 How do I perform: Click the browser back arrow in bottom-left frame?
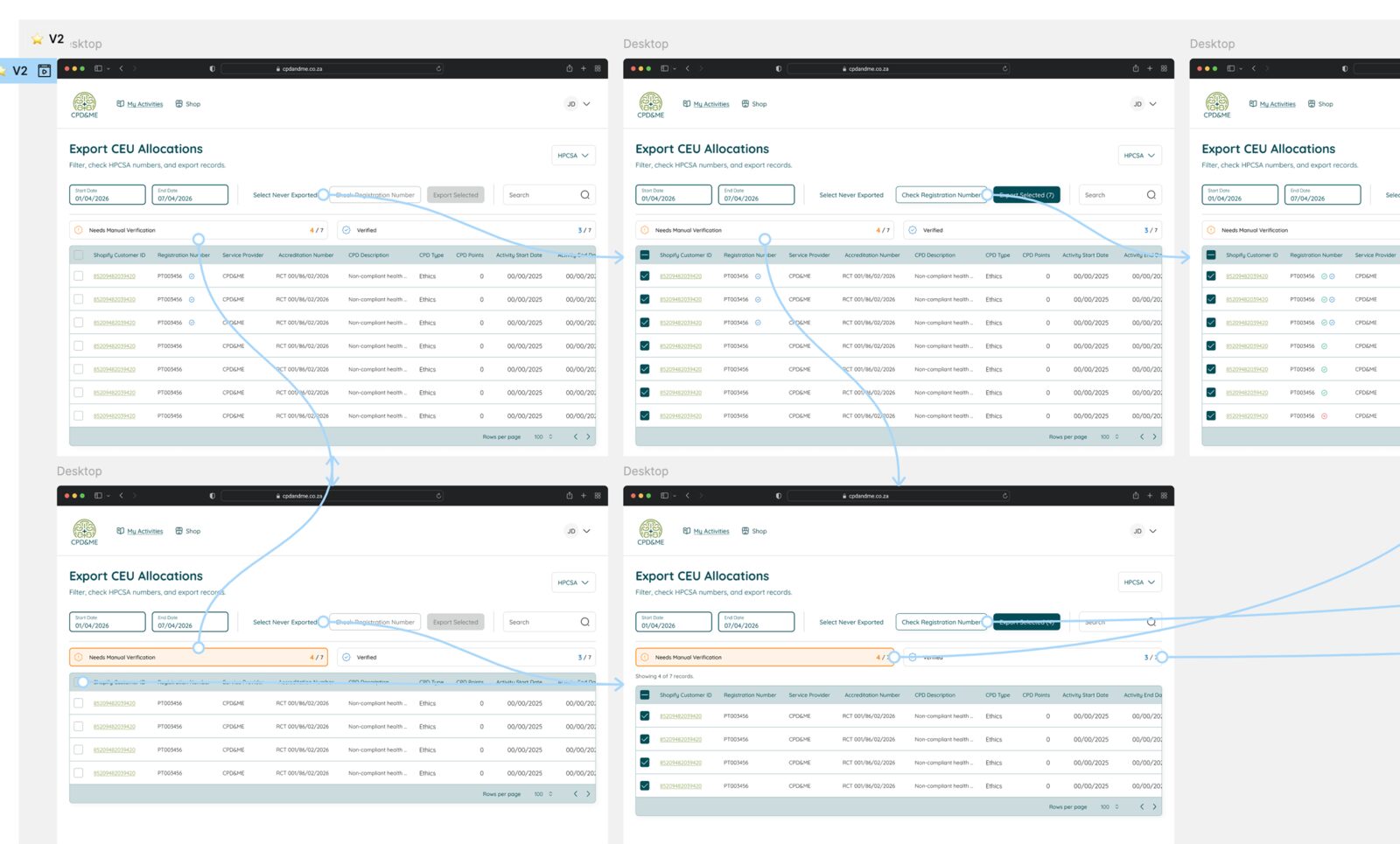pyautogui.click(x=121, y=496)
